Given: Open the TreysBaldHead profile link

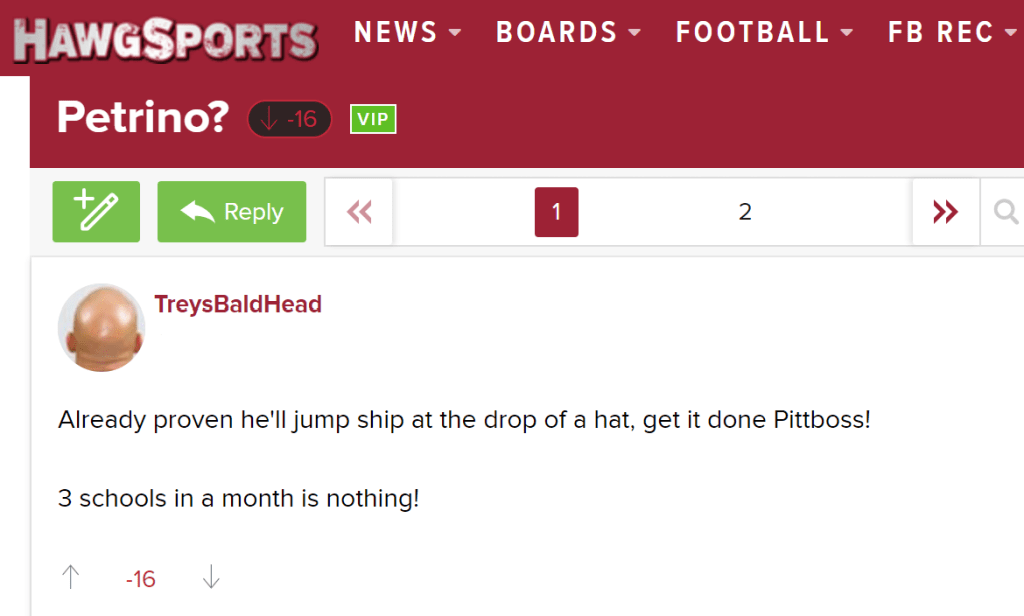Looking at the screenshot, I should (238, 304).
